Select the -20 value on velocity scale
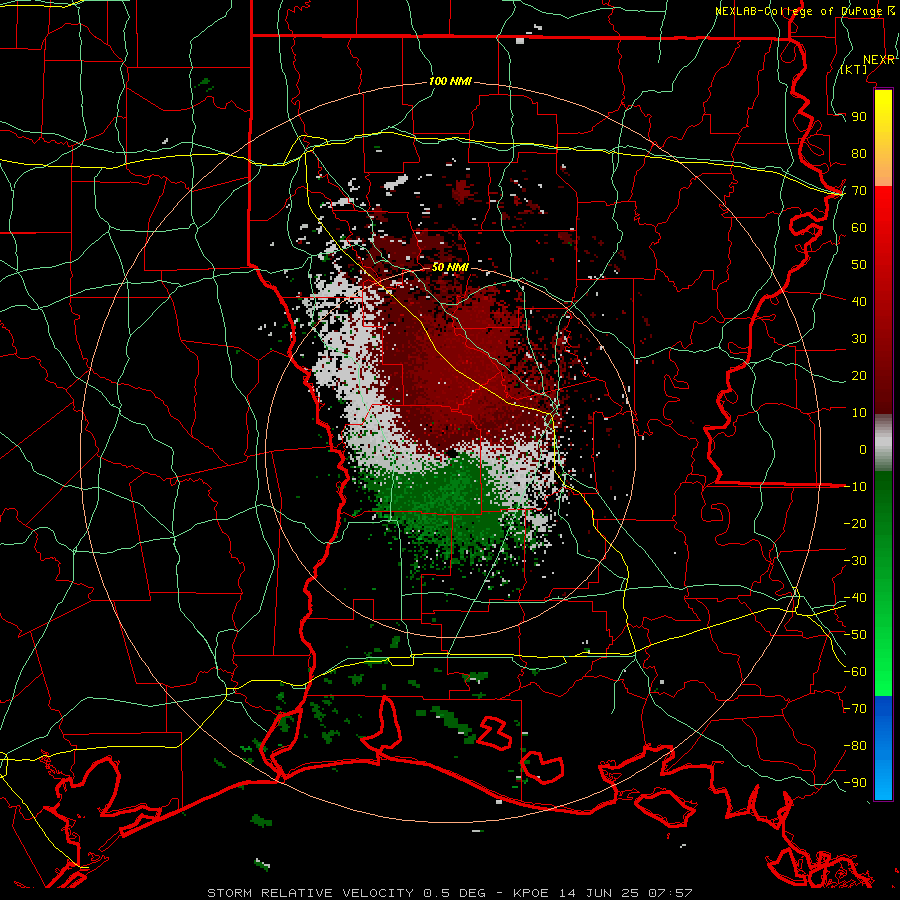Screen dimensions: 900x900 (855, 523)
